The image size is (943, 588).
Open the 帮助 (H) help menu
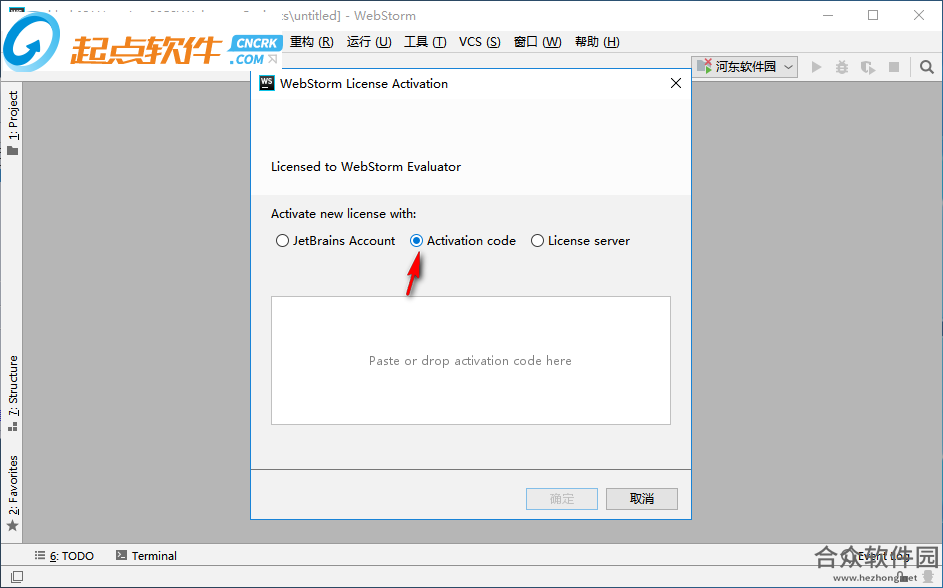pyautogui.click(x=597, y=41)
